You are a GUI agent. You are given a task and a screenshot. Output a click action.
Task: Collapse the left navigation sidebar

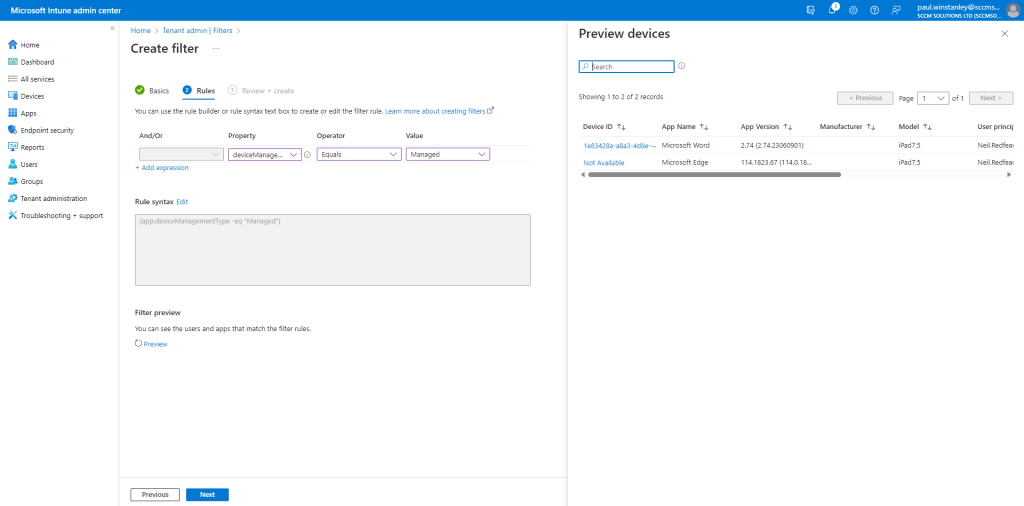click(112, 28)
